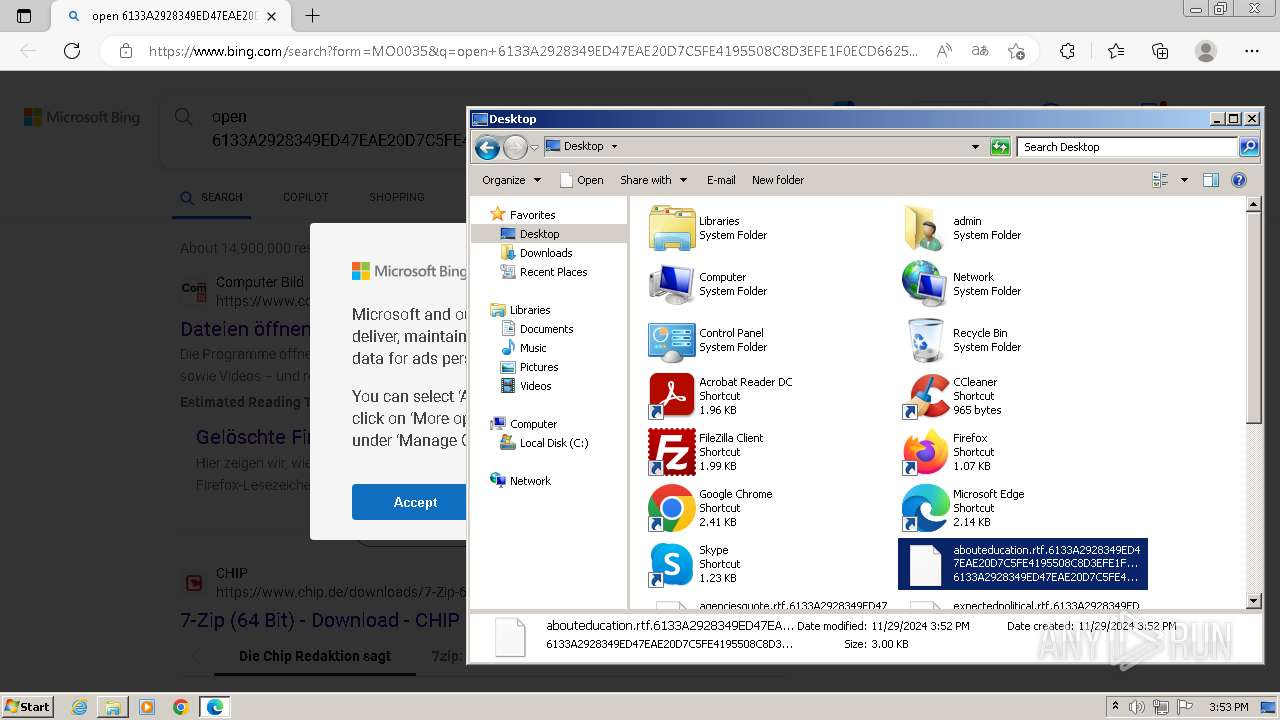Click Edge browser refresh button
The width and height of the screenshot is (1280, 720).
pyautogui.click(x=72, y=51)
